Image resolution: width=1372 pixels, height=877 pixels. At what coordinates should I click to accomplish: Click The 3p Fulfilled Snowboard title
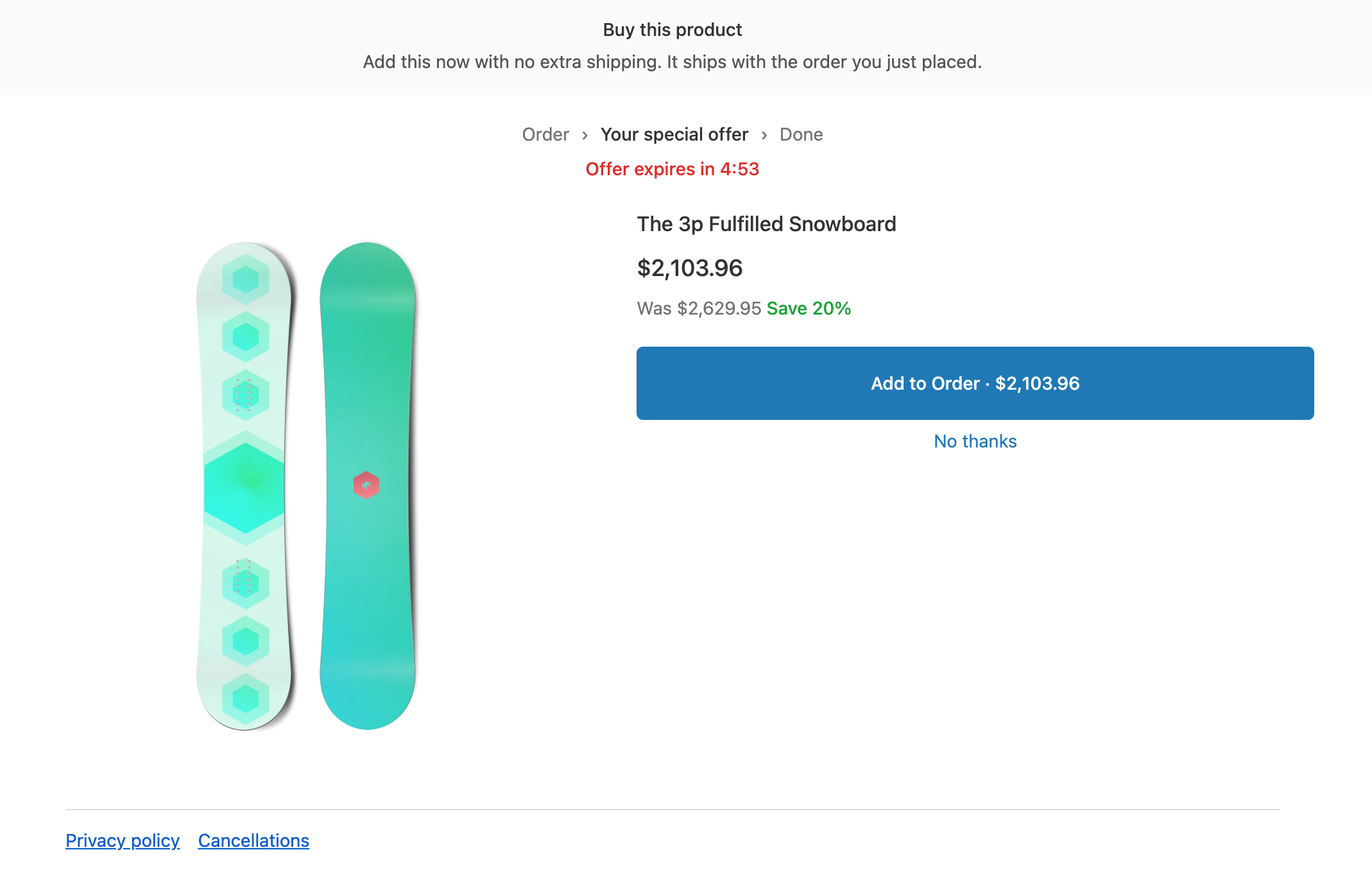(766, 224)
